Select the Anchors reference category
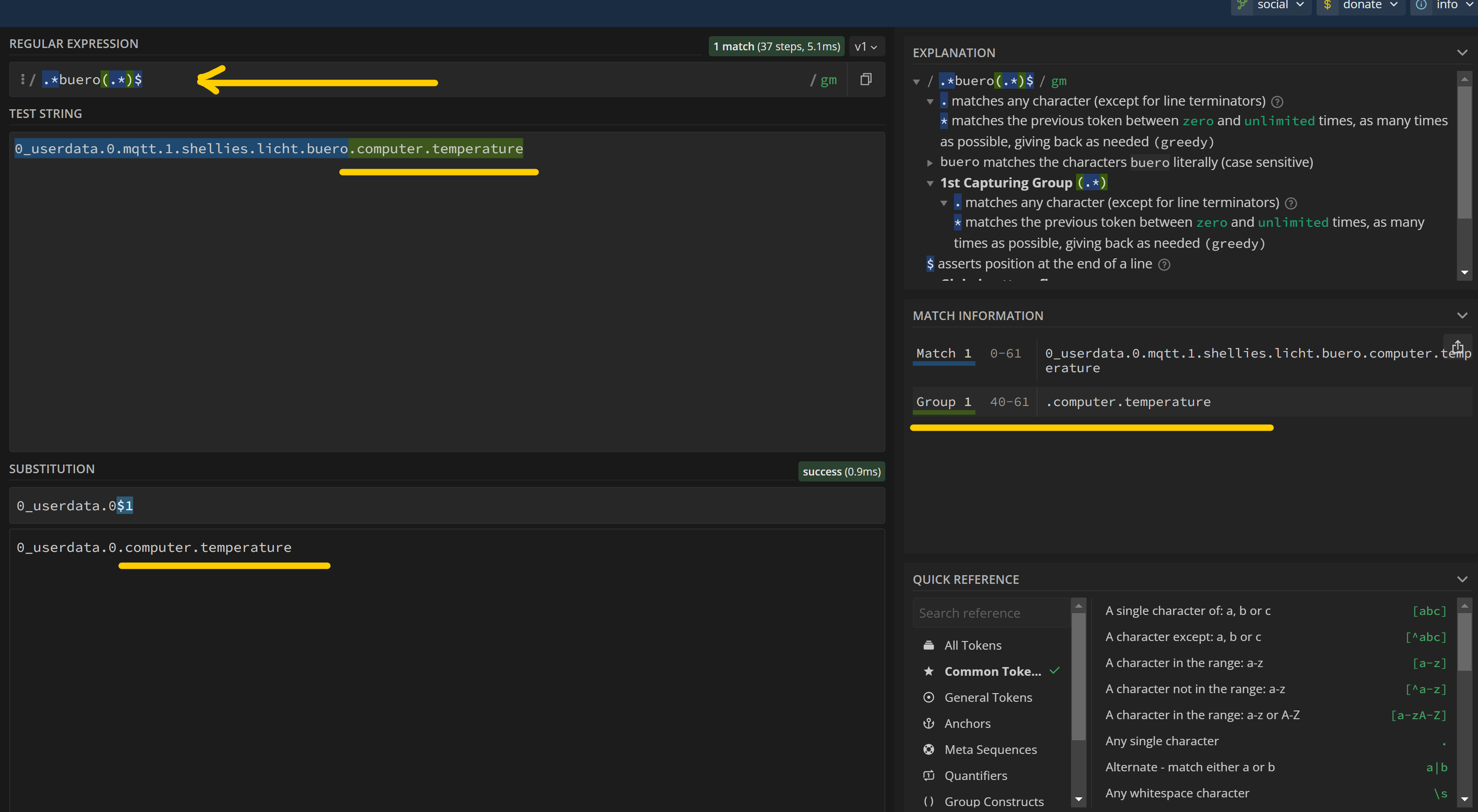 click(967, 723)
